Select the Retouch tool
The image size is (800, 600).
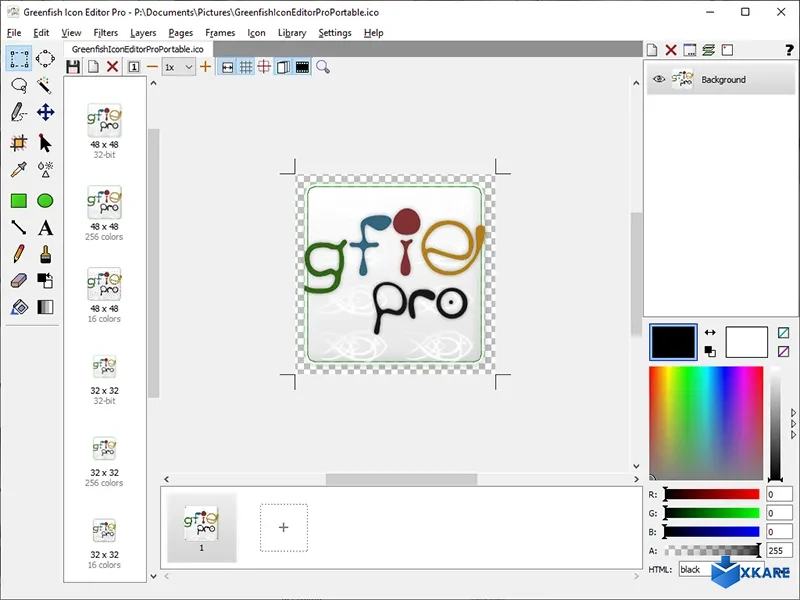pyautogui.click(x=45, y=169)
